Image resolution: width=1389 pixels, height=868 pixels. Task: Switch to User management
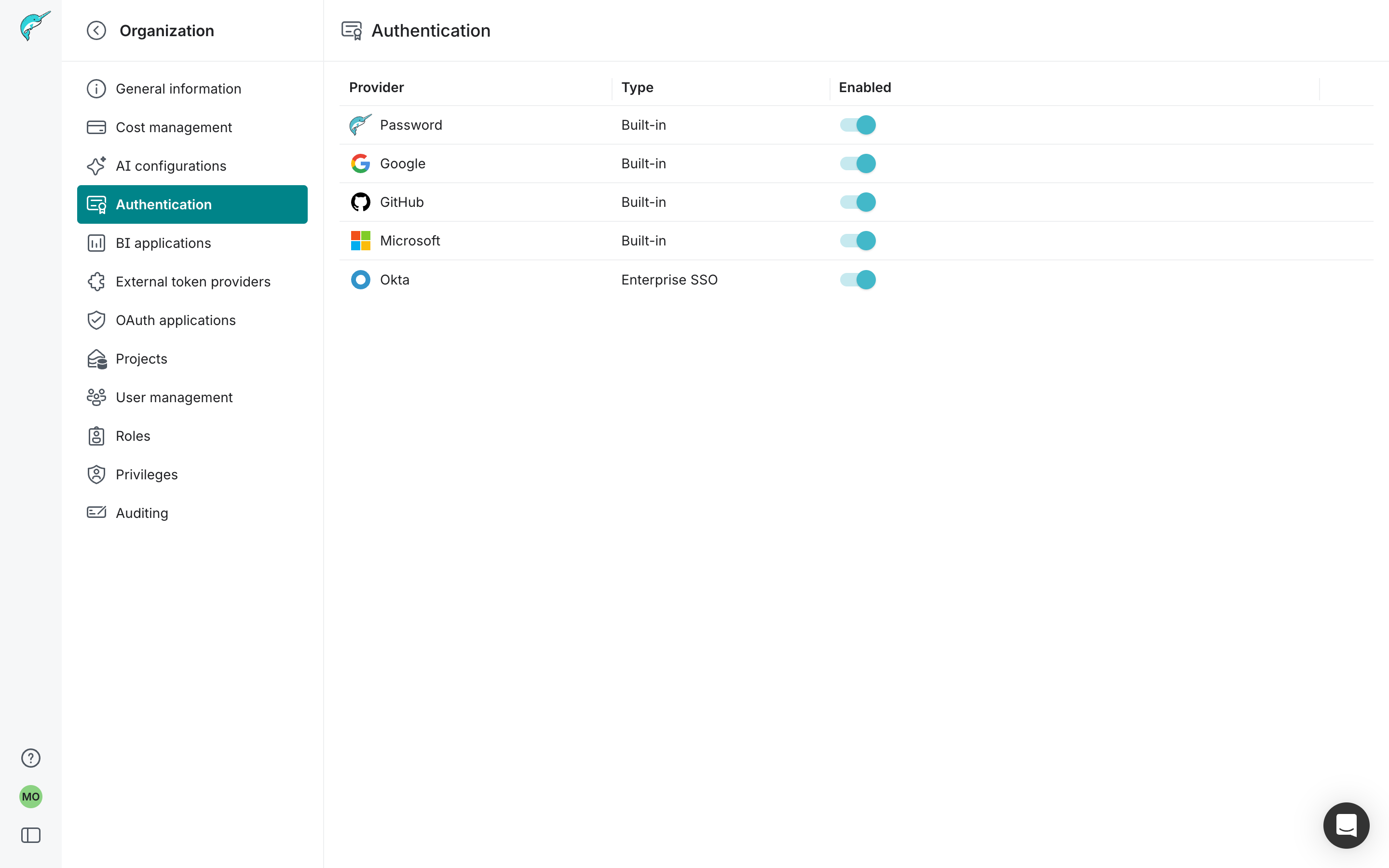coord(174,397)
